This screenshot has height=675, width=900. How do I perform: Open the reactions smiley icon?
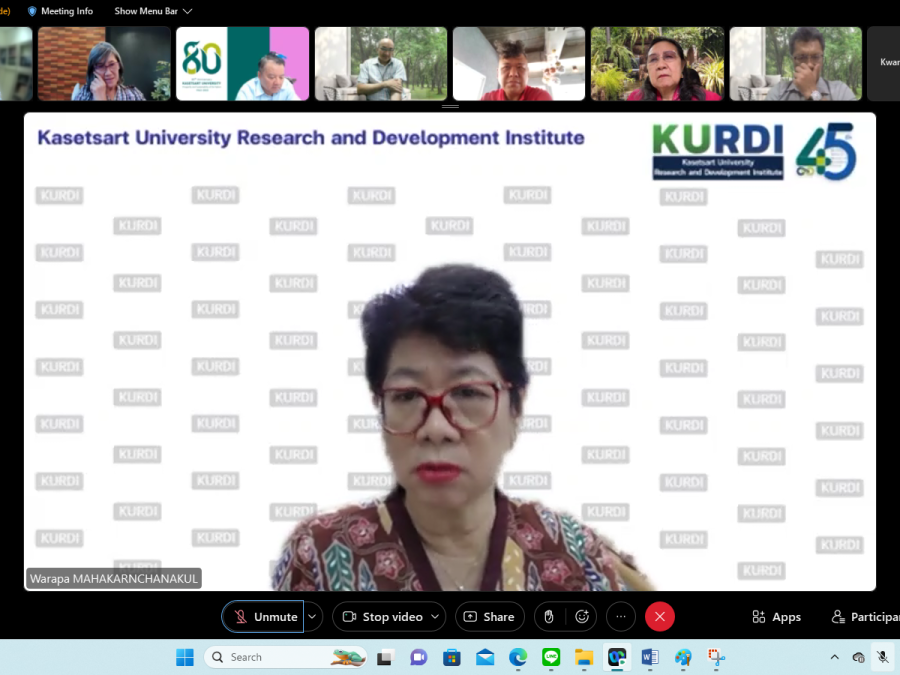tap(582, 617)
